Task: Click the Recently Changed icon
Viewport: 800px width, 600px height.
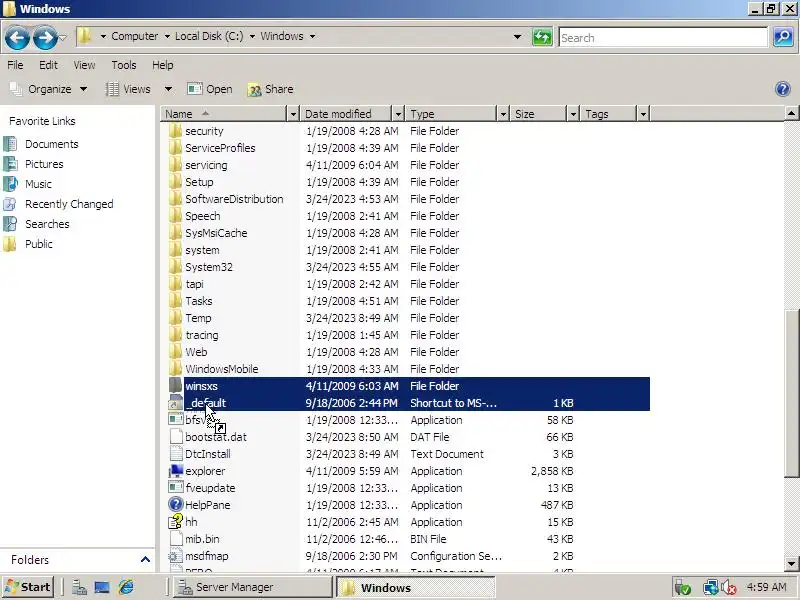Action: click(x=10, y=204)
